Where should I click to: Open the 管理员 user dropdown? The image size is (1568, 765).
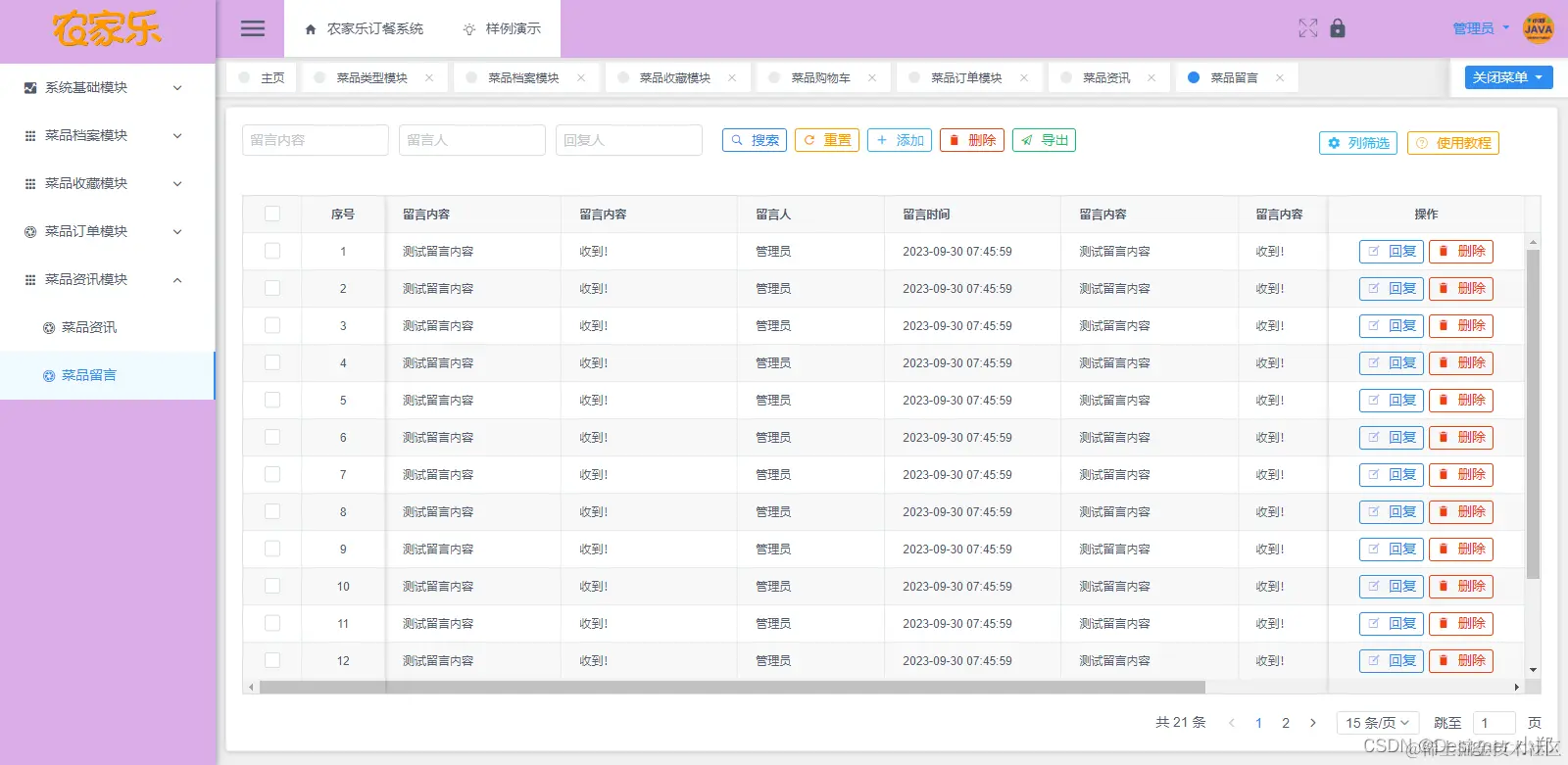1481,28
